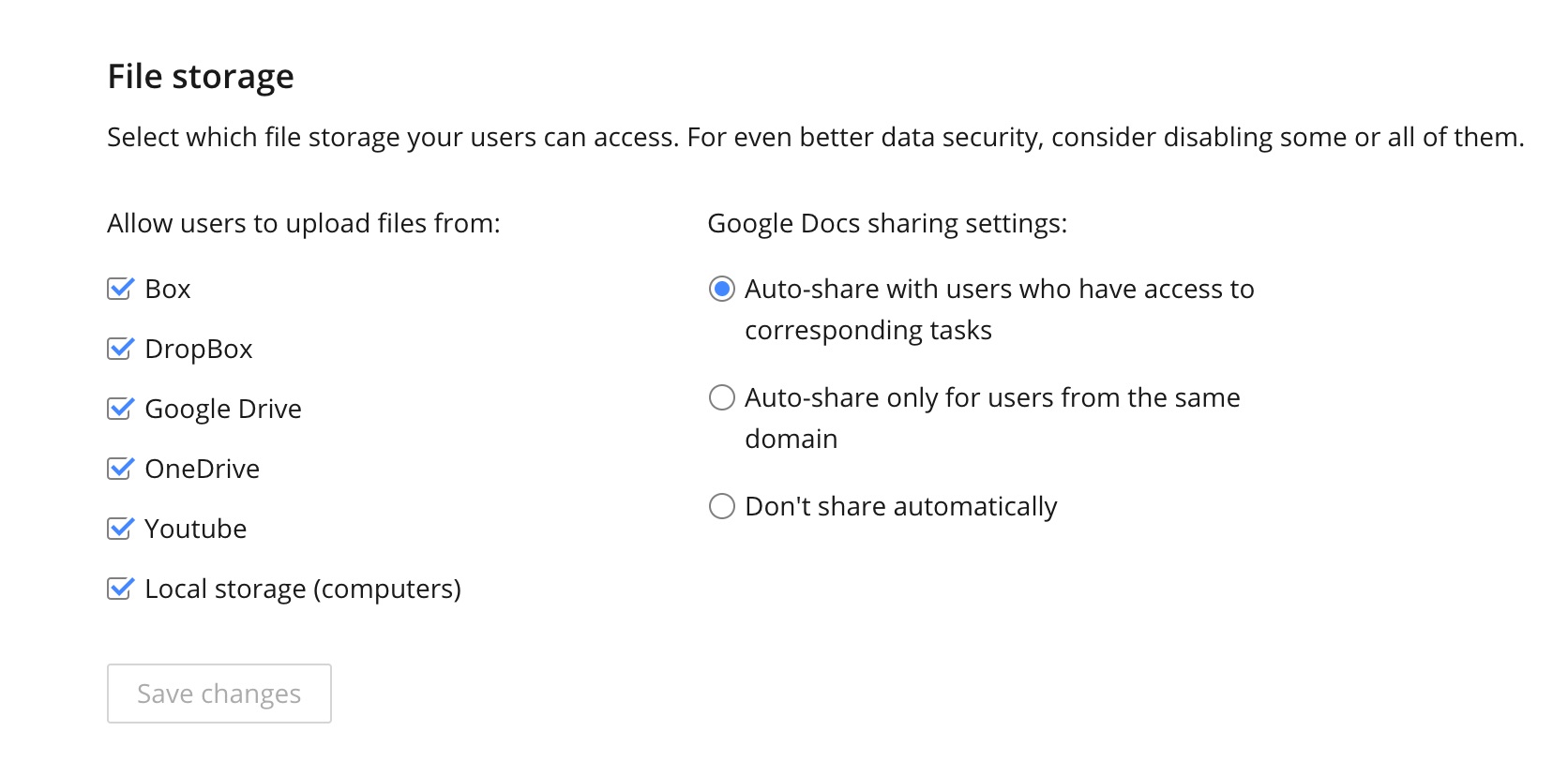This screenshot has width=1568, height=776.
Task: Click the 'Don't share automatically' label text
Action: point(901,506)
